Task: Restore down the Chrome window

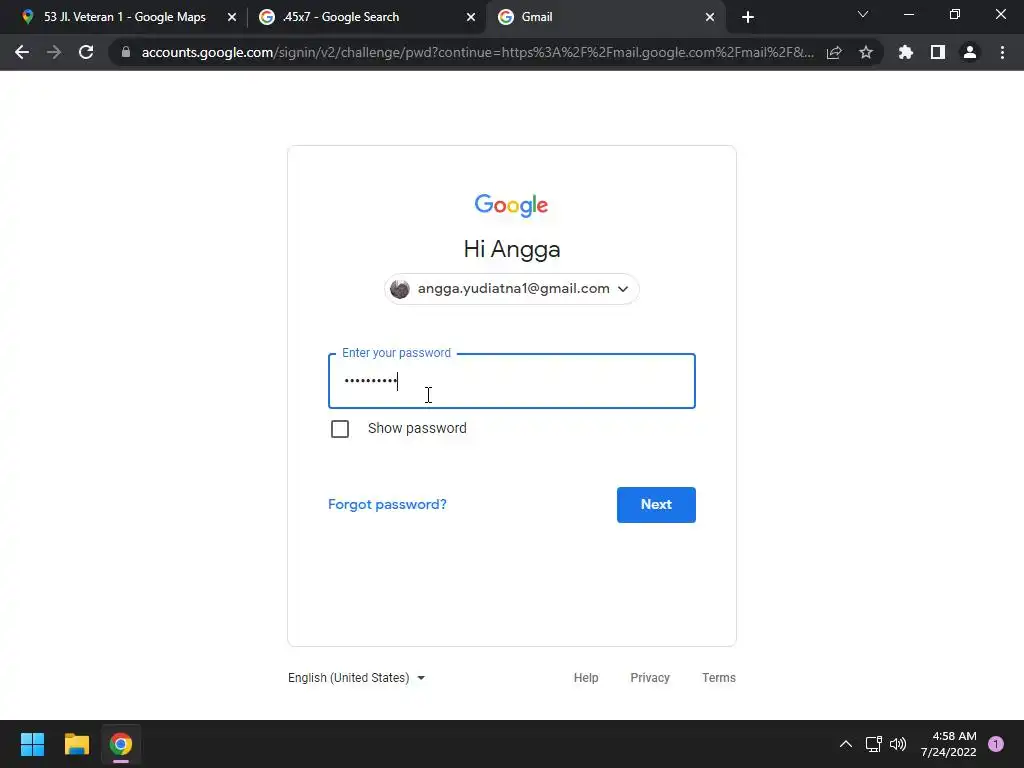Action: point(955,14)
